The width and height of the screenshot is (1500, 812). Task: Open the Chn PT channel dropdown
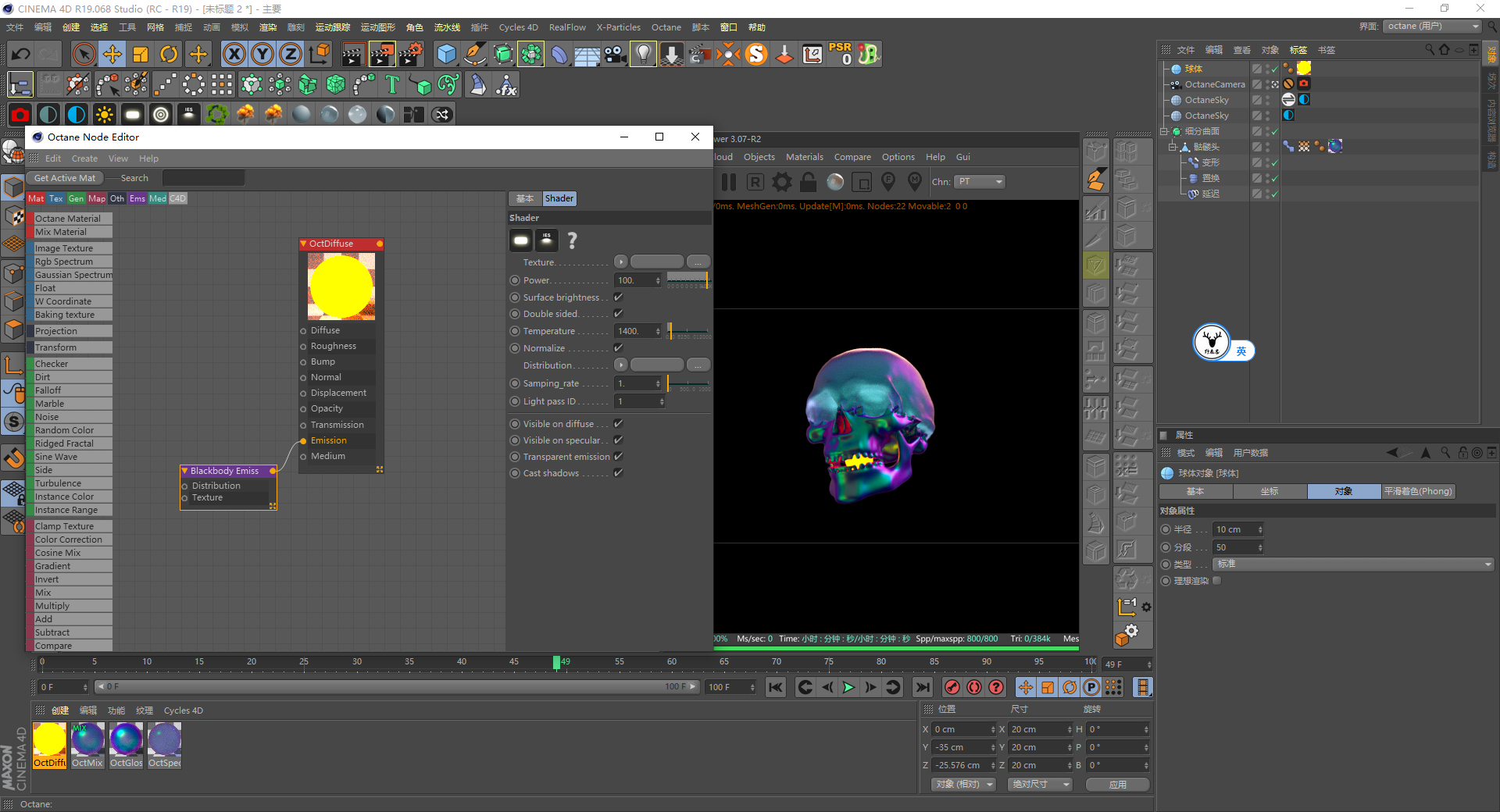[x=980, y=182]
